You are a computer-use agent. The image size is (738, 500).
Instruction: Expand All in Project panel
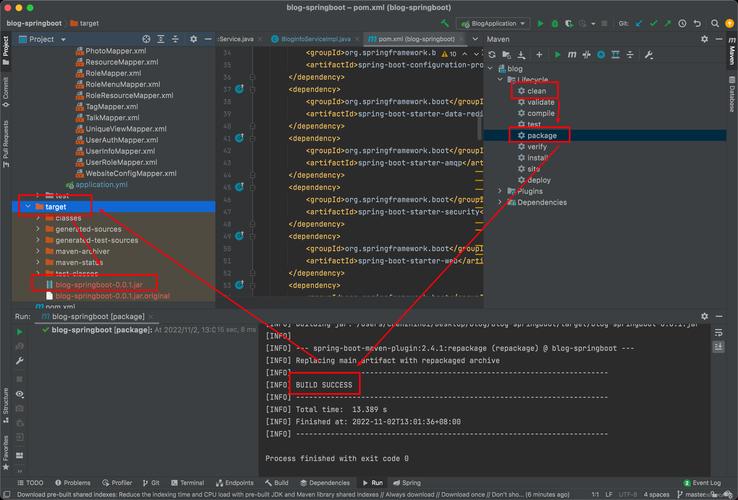pos(160,39)
